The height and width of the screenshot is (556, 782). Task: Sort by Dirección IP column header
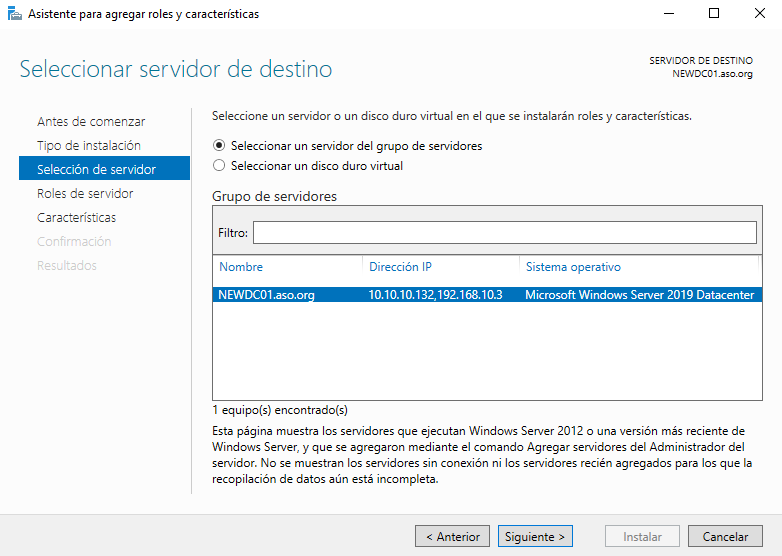coord(441,267)
